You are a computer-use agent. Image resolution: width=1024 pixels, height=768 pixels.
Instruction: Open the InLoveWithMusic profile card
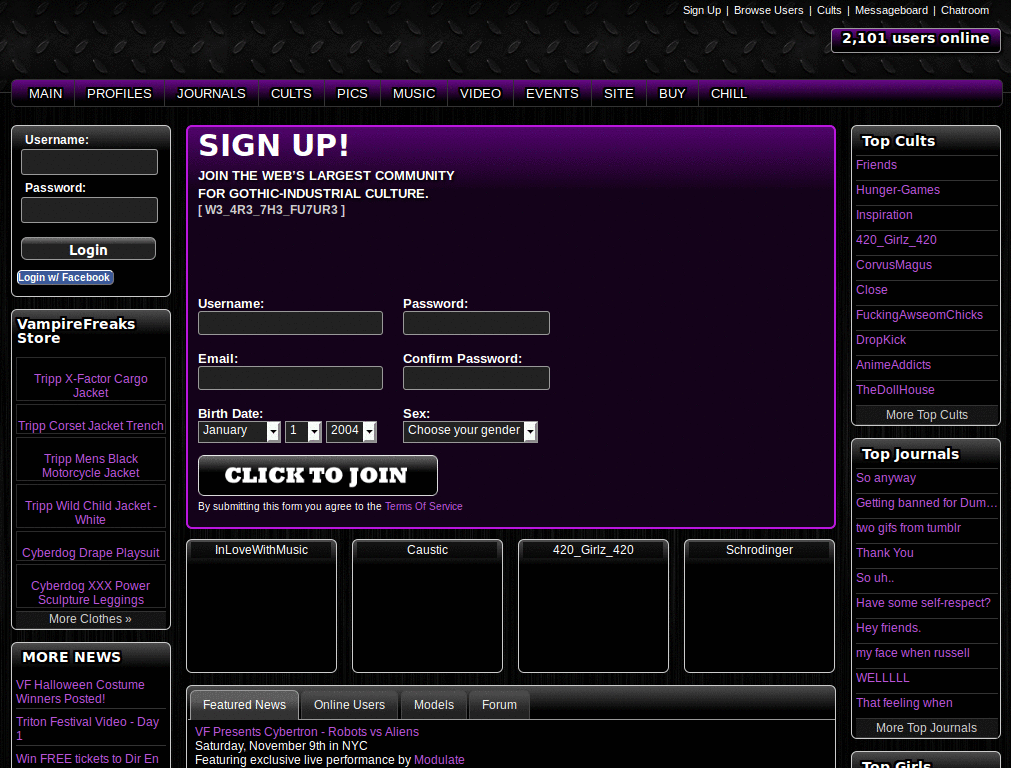click(261, 606)
